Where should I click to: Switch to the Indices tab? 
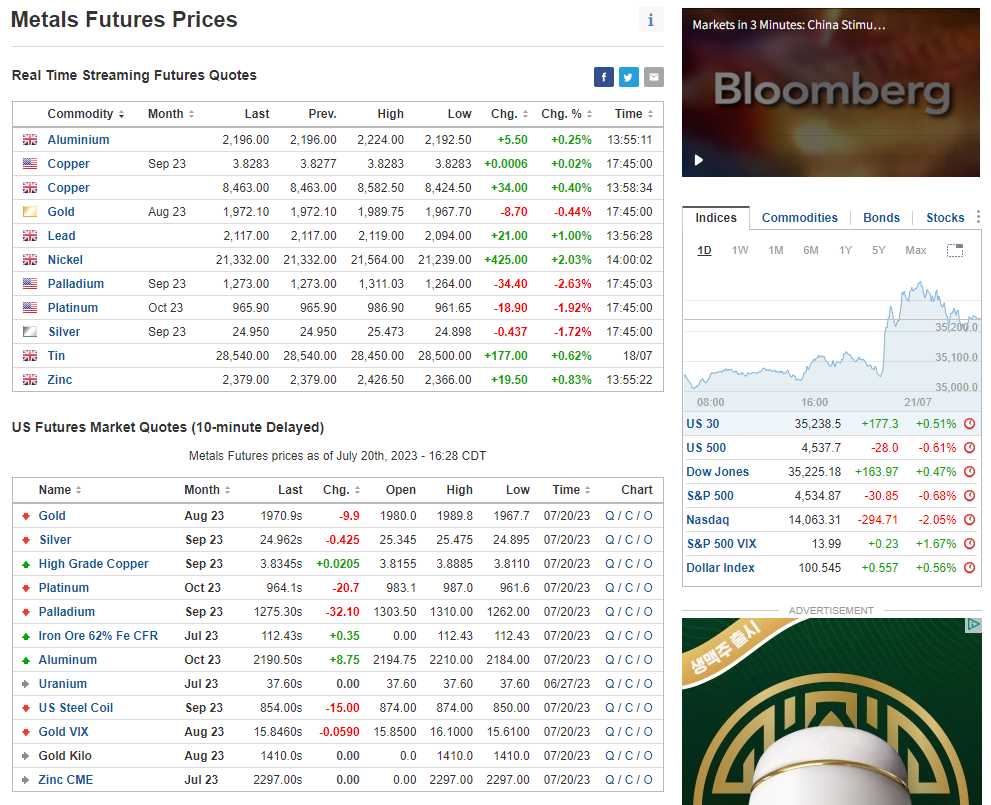pos(716,218)
